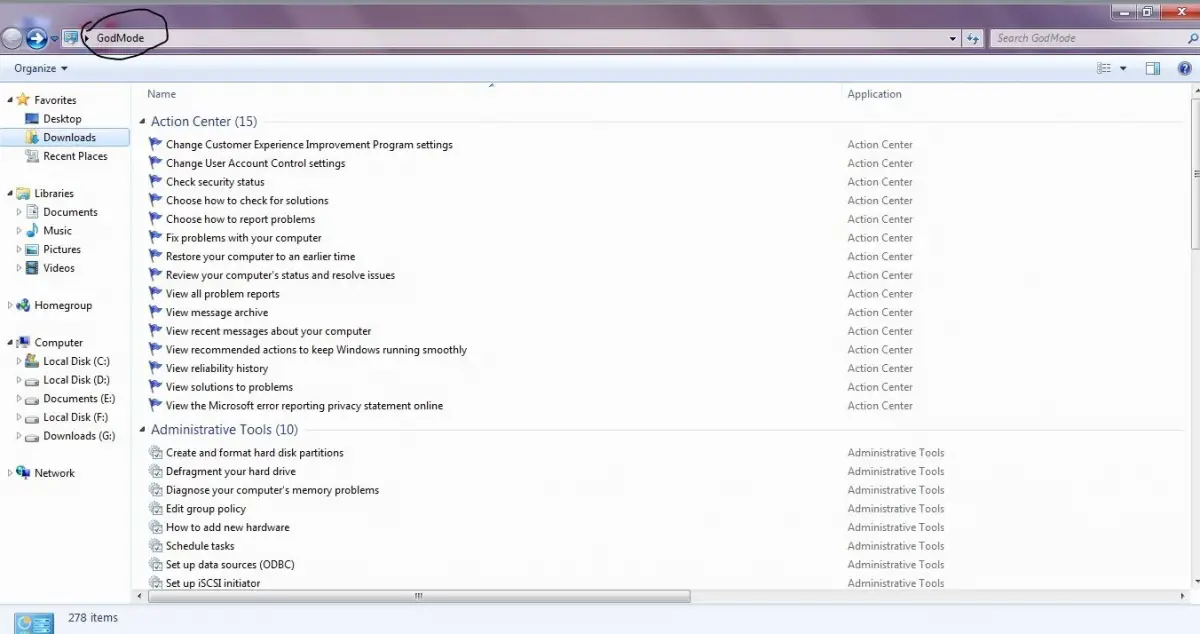Viewport: 1200px width, 634px height.
Task: Open Review your computer's status and resolve issues
Action: tap(280, 275)
